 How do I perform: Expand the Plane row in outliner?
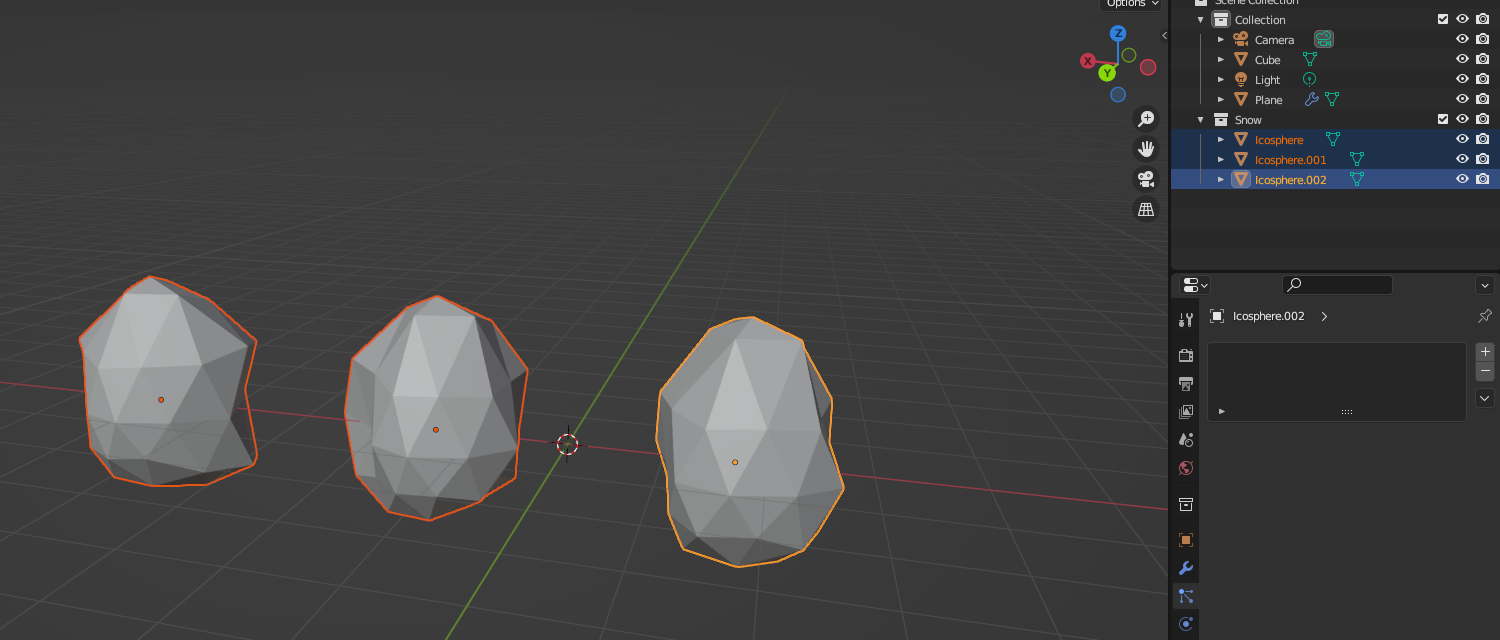(1221, 99)
